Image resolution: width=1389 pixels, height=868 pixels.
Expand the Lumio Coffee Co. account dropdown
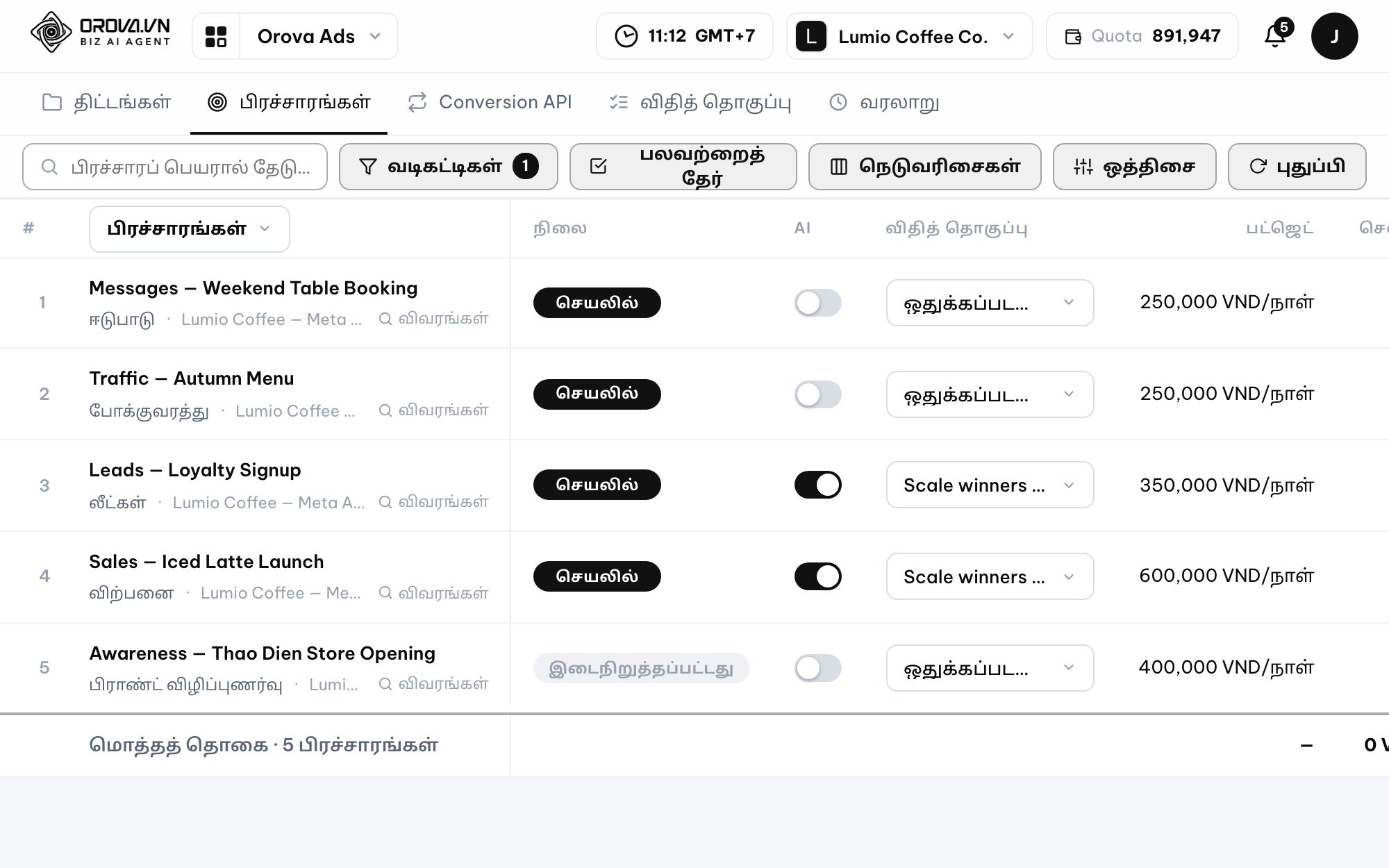[909, 36]
